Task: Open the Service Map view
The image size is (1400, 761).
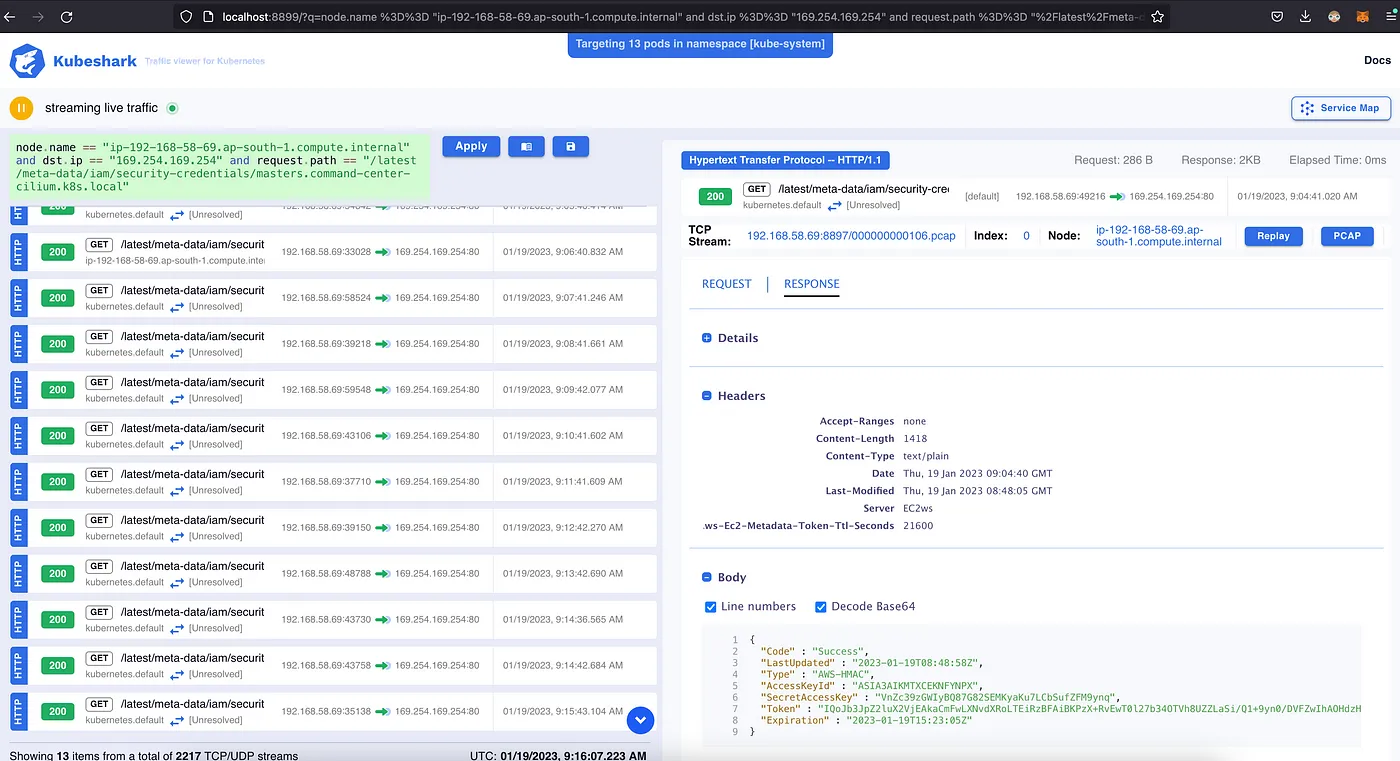Action: (1340, 108)
